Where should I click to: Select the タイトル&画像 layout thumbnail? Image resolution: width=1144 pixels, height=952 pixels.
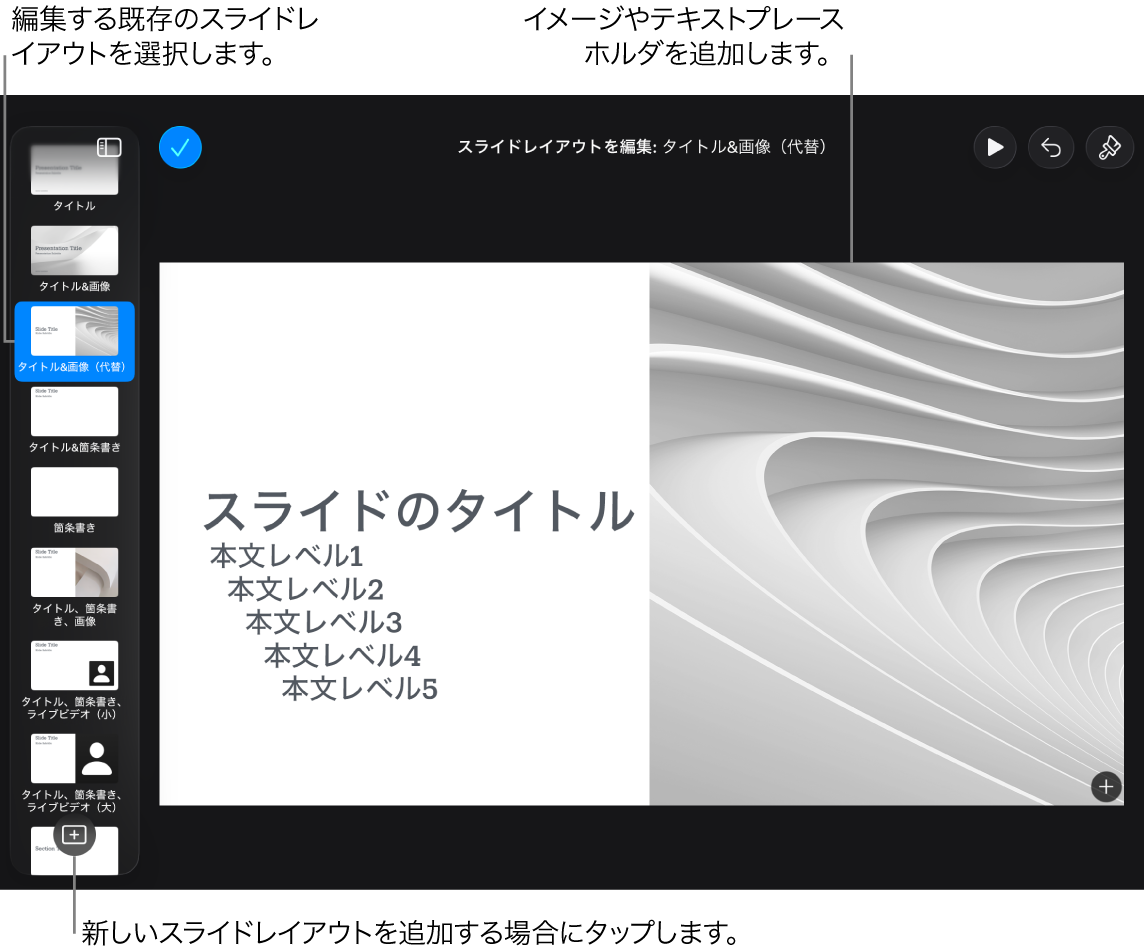74,250
